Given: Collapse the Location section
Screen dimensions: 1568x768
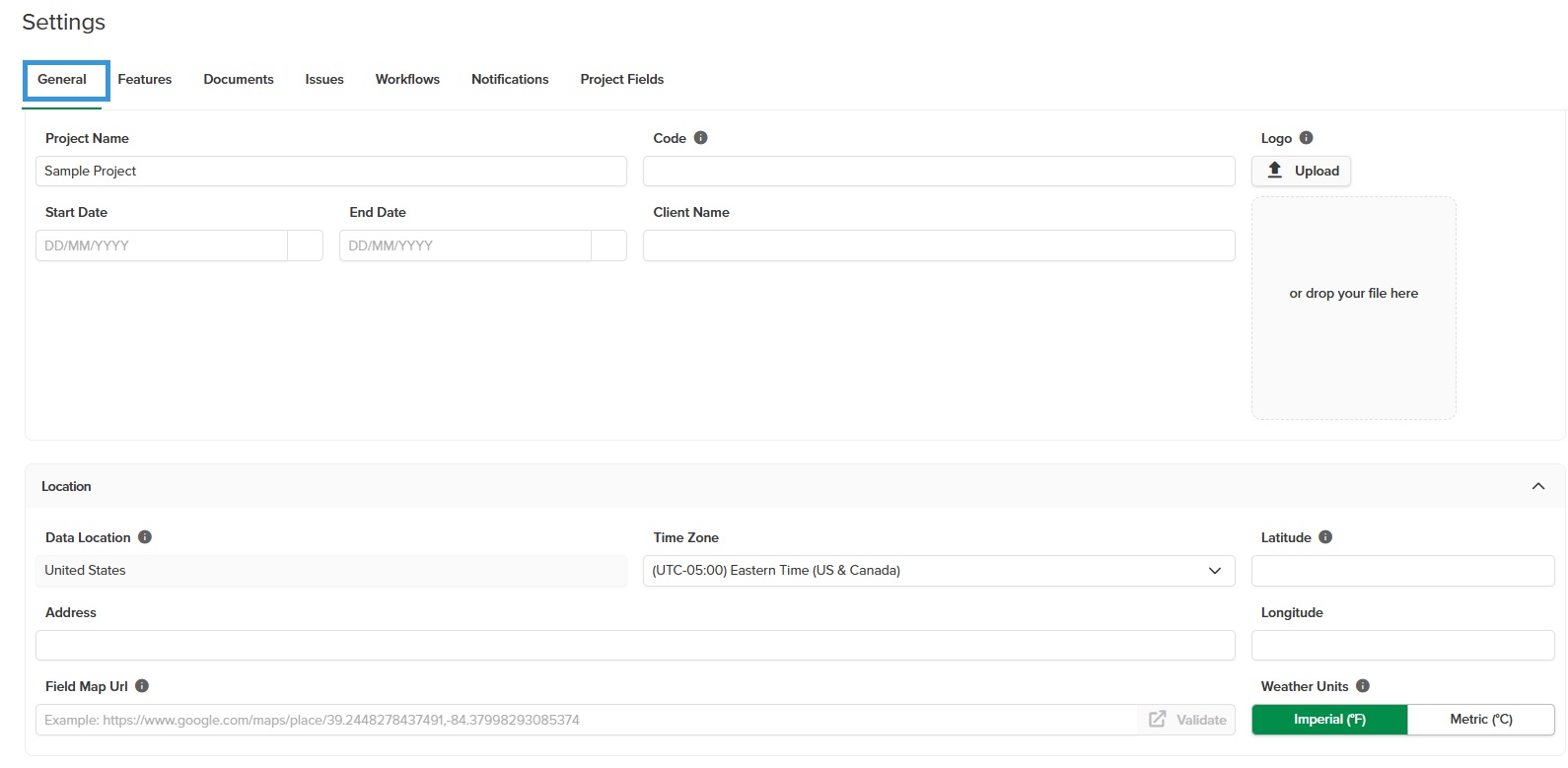Looking at the screenshot, I should (1538, 486).
